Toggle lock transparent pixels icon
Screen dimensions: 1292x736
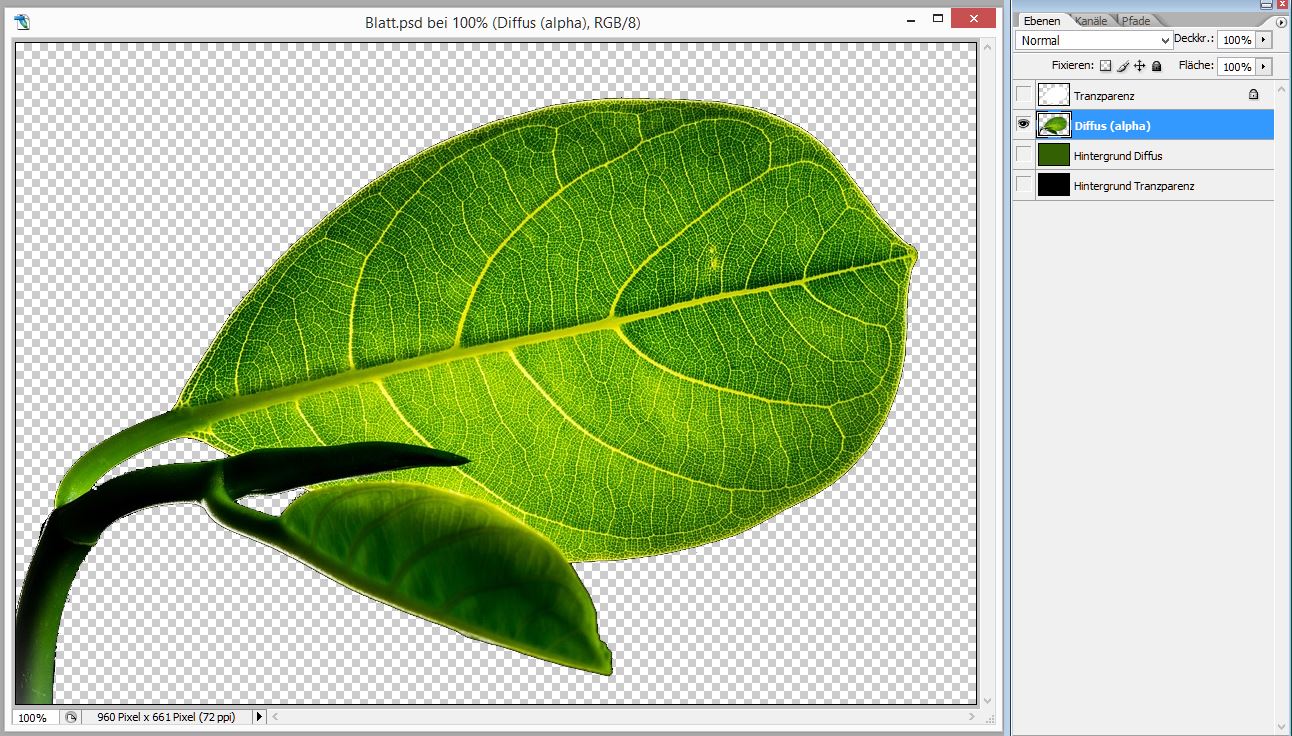[1105, 66]
